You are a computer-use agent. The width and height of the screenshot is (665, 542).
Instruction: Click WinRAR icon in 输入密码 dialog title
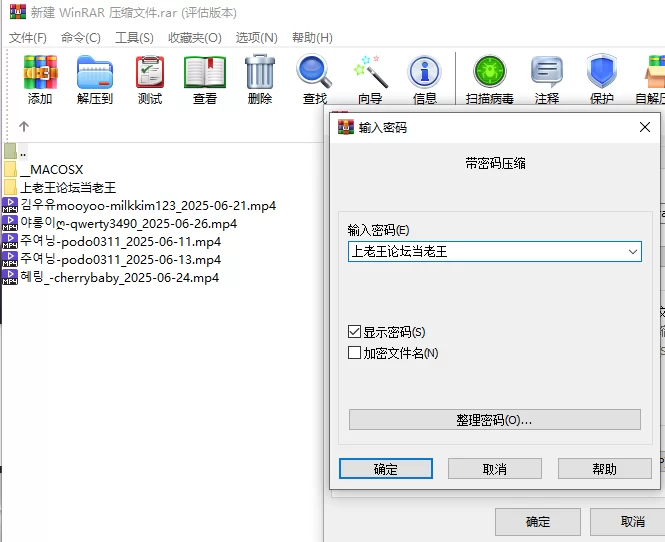click(346, 127)
